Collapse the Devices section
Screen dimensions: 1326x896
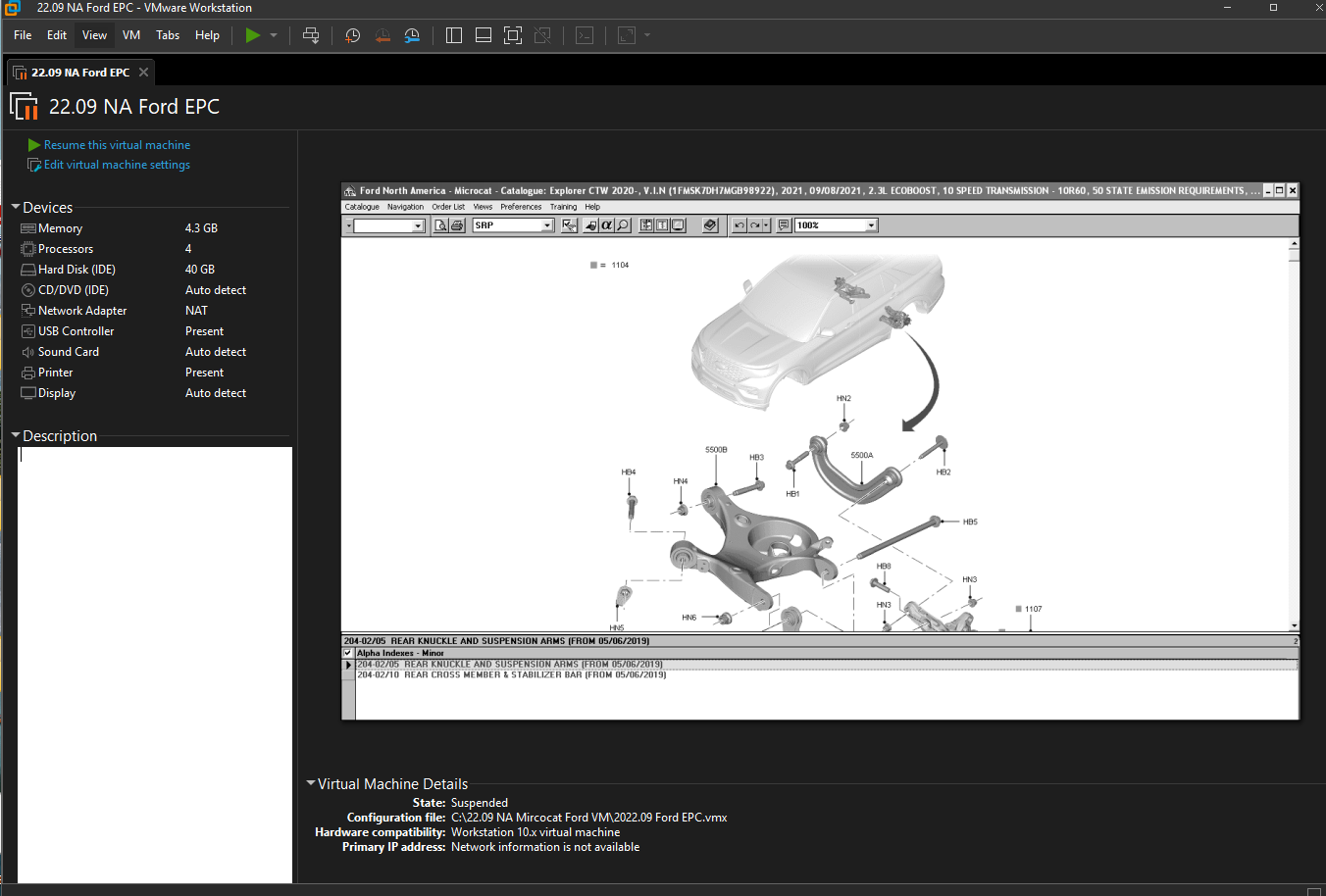pyautogui.click(x=16, y=208)
